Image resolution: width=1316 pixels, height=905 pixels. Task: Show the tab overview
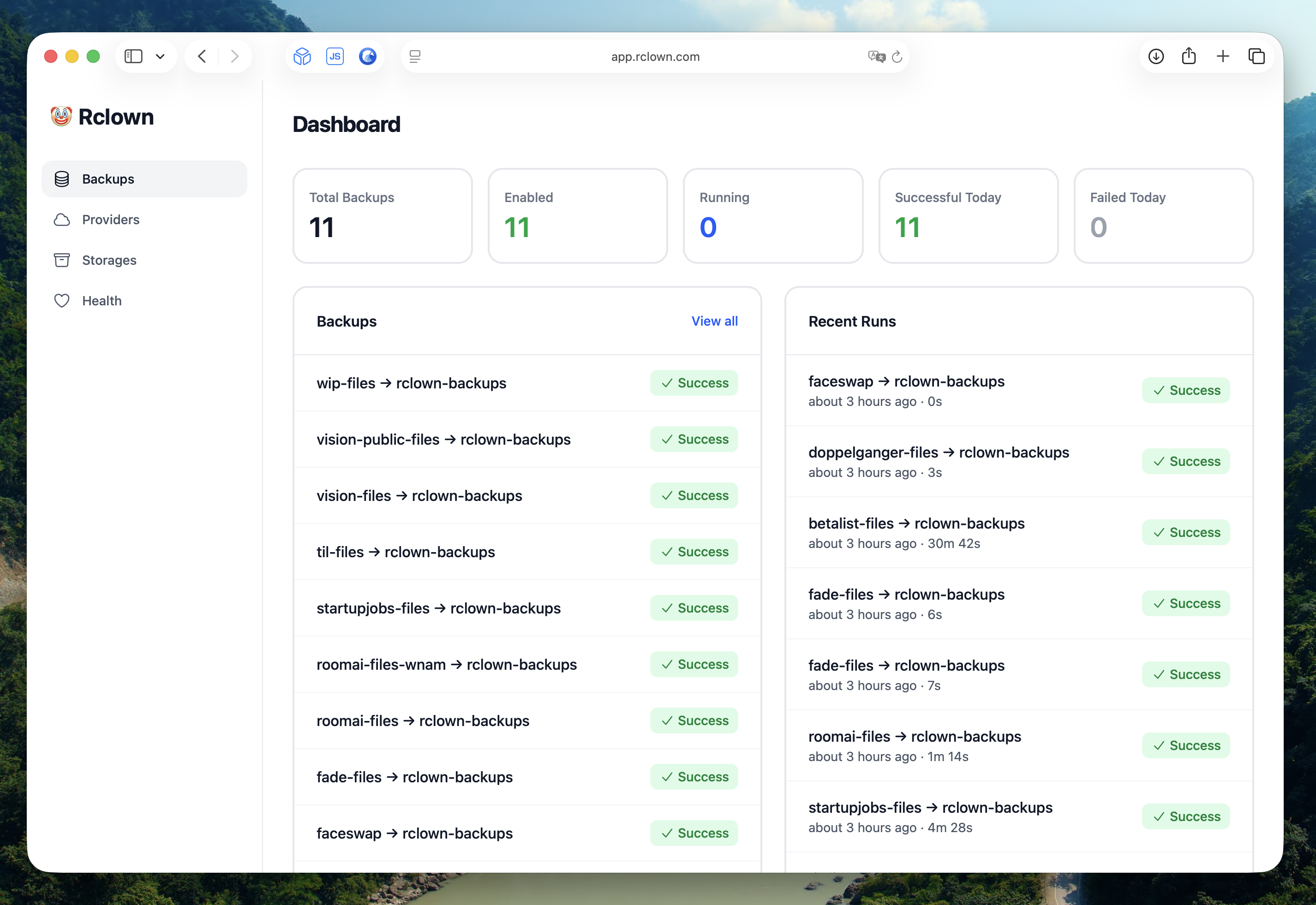pyautogui.click(x=1256, y=56)
